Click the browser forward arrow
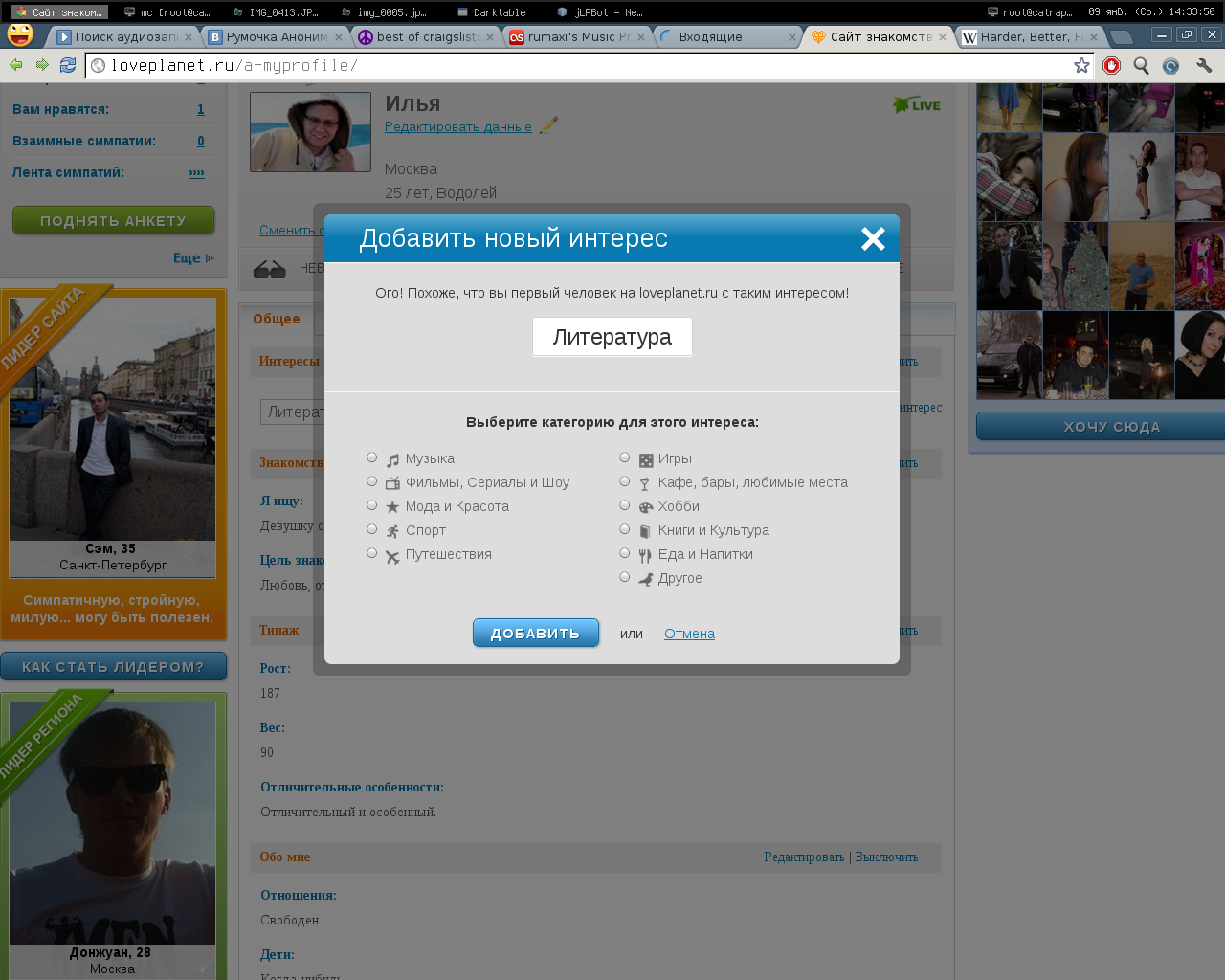1225x980 pixels. coord(42,65)
